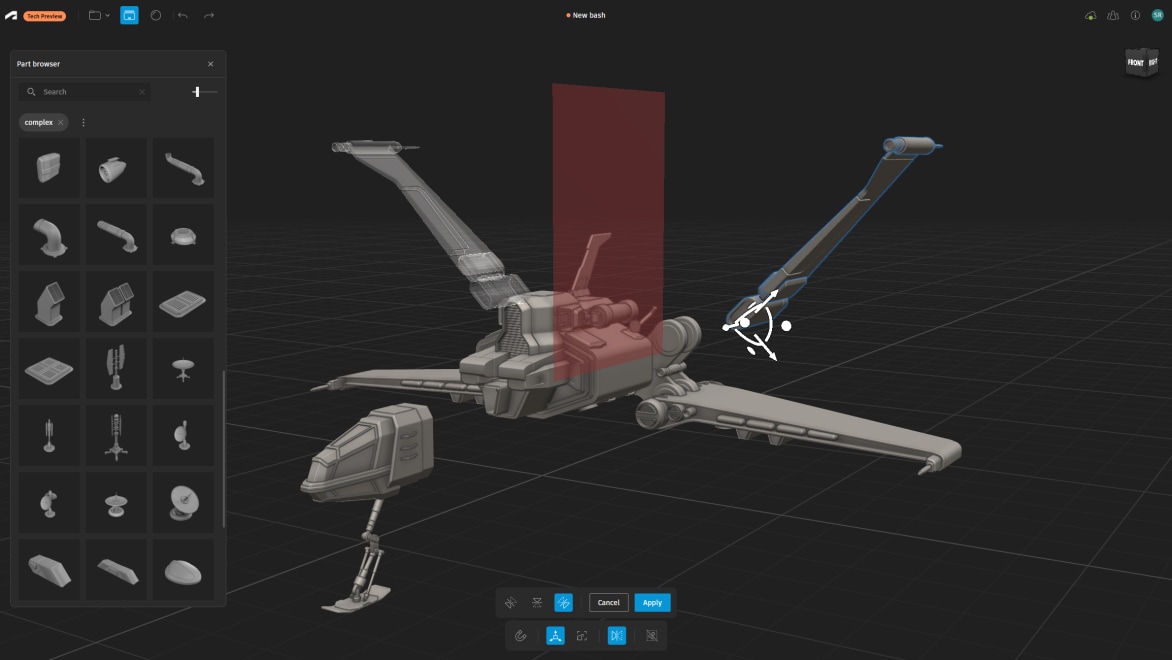Click the 'New bash' document title
This screenshot has height=660, width=1172.
click(x=589, y=15)
